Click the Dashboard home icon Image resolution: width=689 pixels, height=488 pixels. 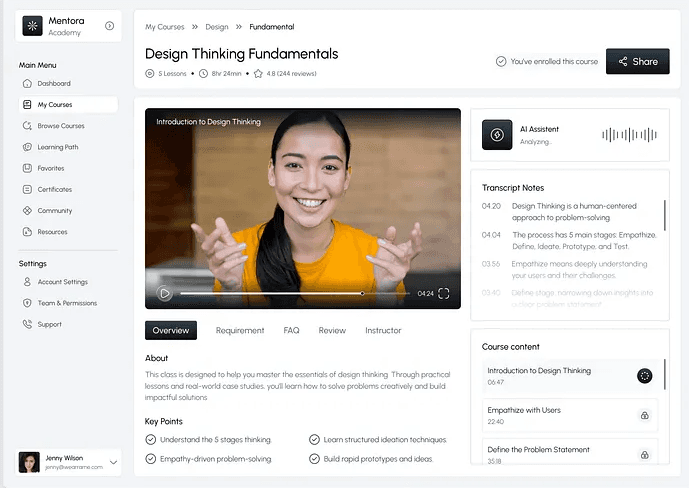pyautogui.click(x=27, y=83)
